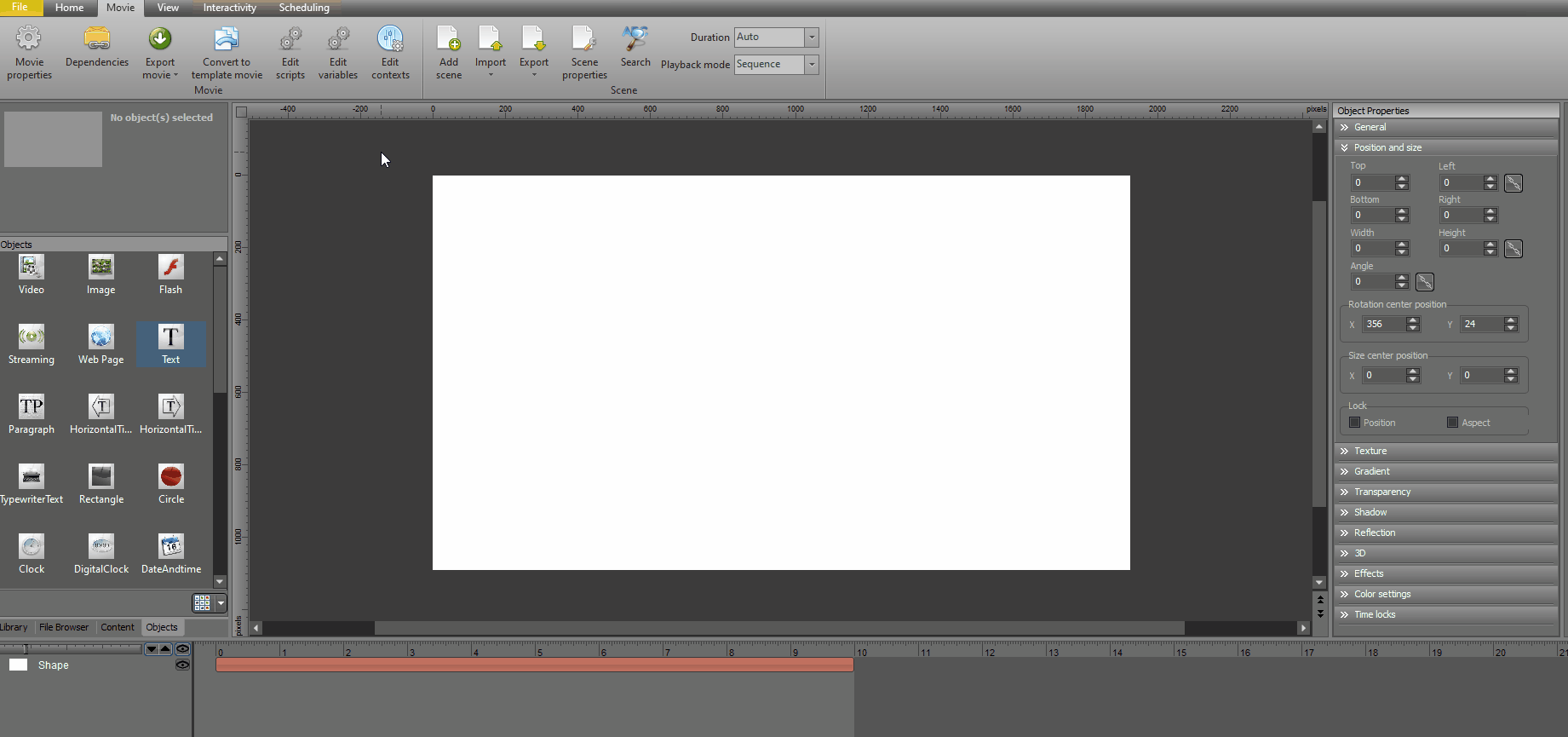
Task: Select the Streaming object
Action: pos(32,344)
